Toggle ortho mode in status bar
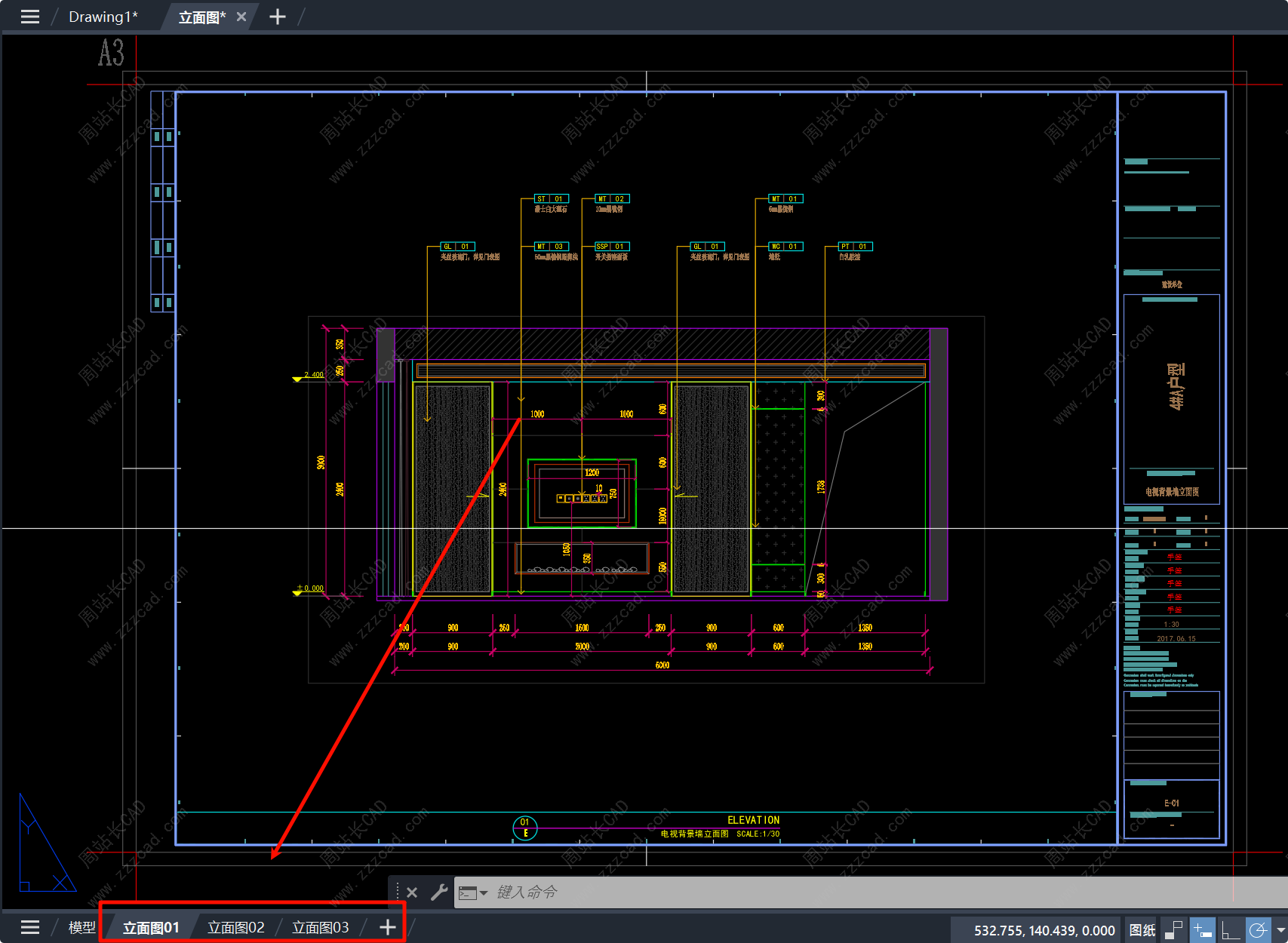The height and width of the screenshot is (943, 1288). [1230, 930]
